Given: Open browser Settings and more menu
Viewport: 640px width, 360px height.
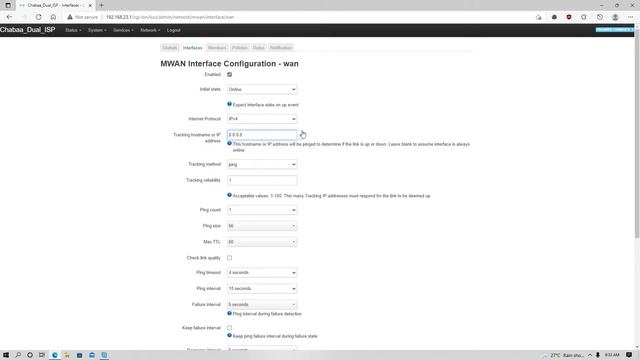Looking at the screenshot, I should click(x=630, y=17).
